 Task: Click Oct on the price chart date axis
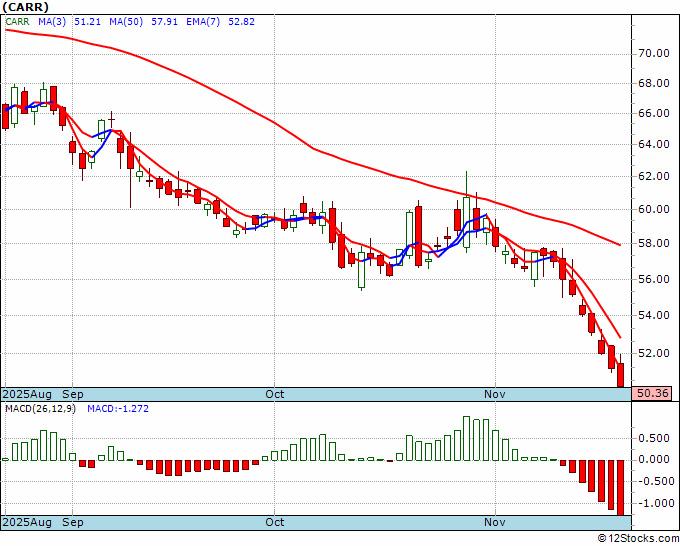(275, 394)
